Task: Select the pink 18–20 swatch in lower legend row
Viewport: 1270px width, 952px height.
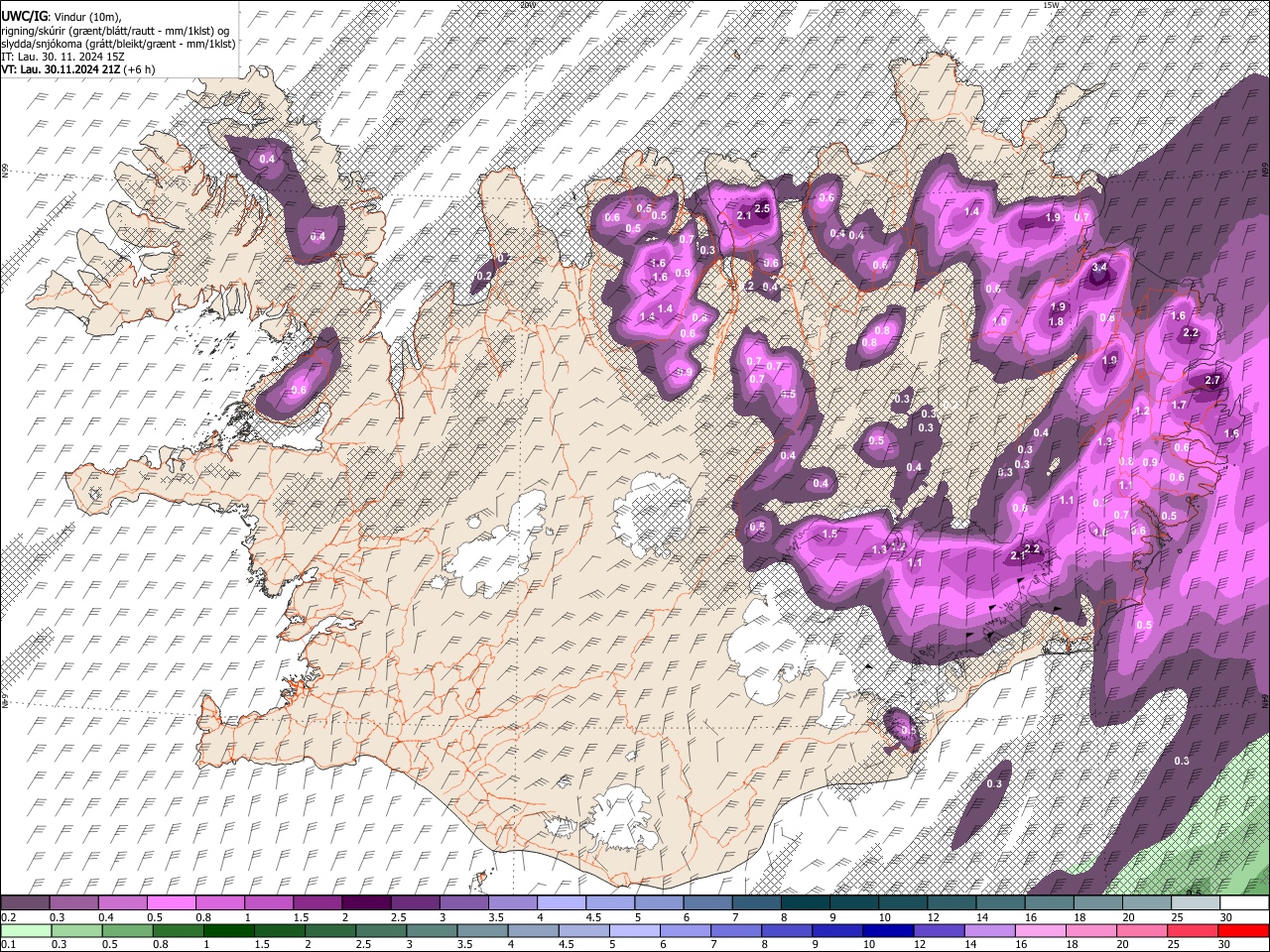Action: [1091, 930]
